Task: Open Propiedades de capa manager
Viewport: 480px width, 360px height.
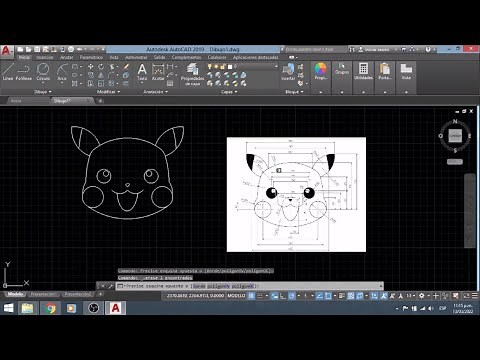Action: (x=193, y=74)
